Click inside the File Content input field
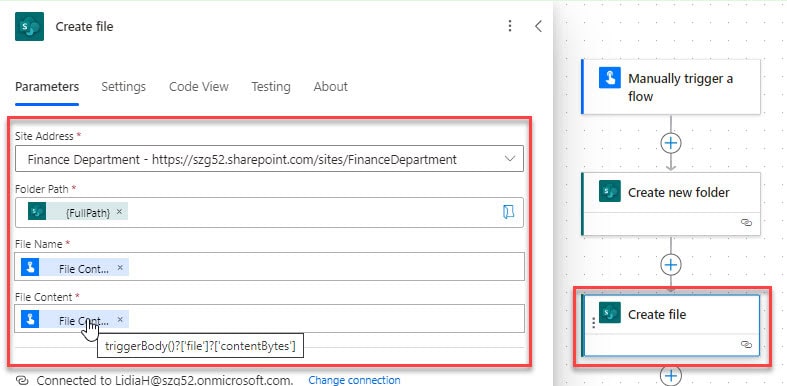This screenshot has height=386, width=787. (x=270, y=319)
